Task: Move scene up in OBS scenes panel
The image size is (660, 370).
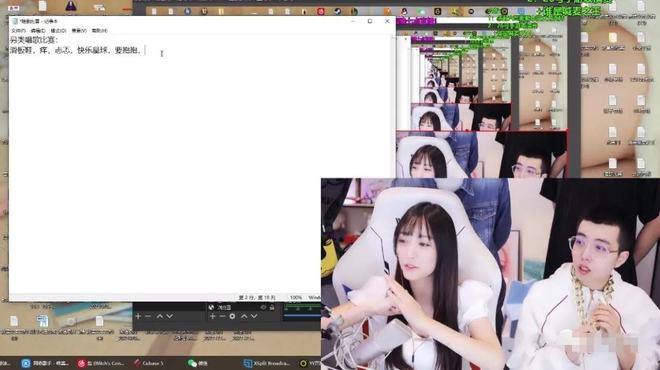Action: coord(160,316)
